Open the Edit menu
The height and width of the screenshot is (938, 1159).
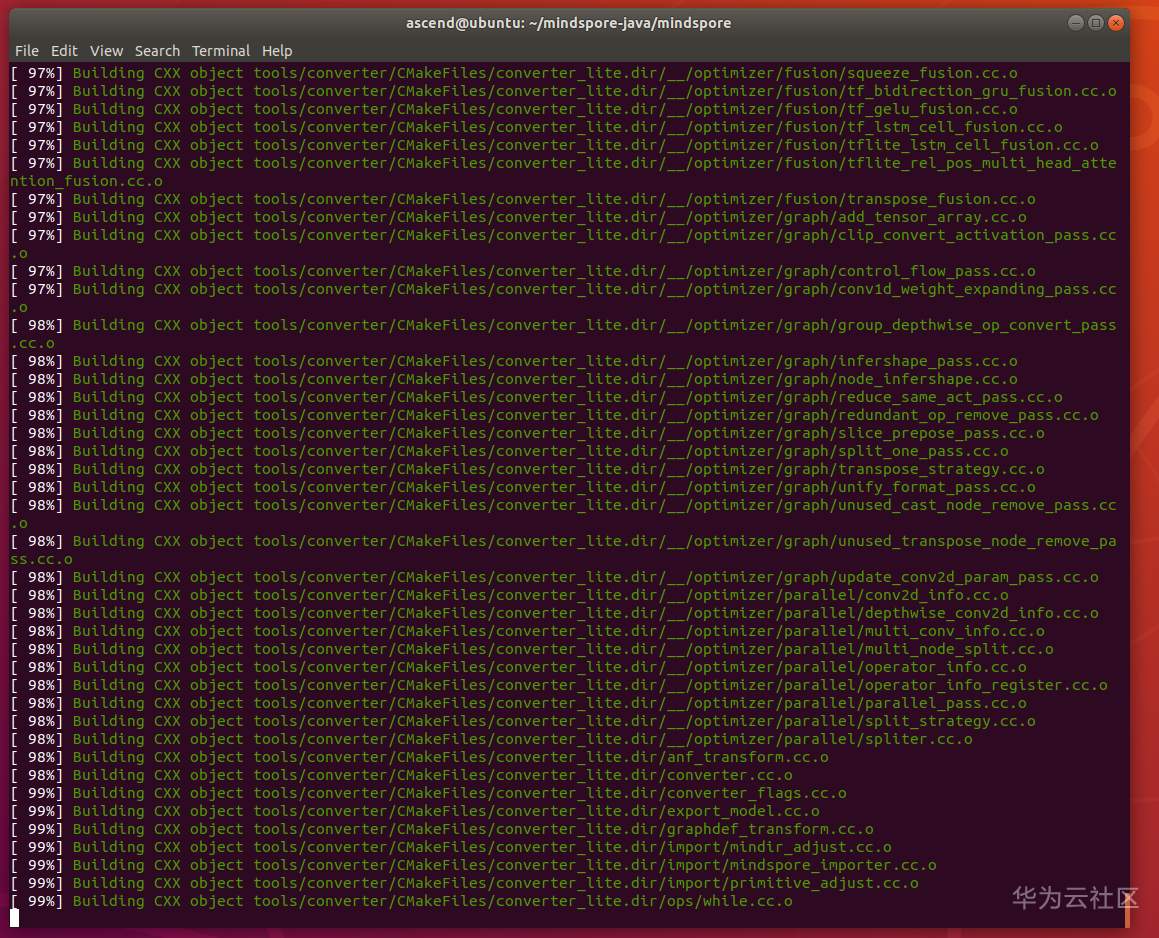[64, 51]
